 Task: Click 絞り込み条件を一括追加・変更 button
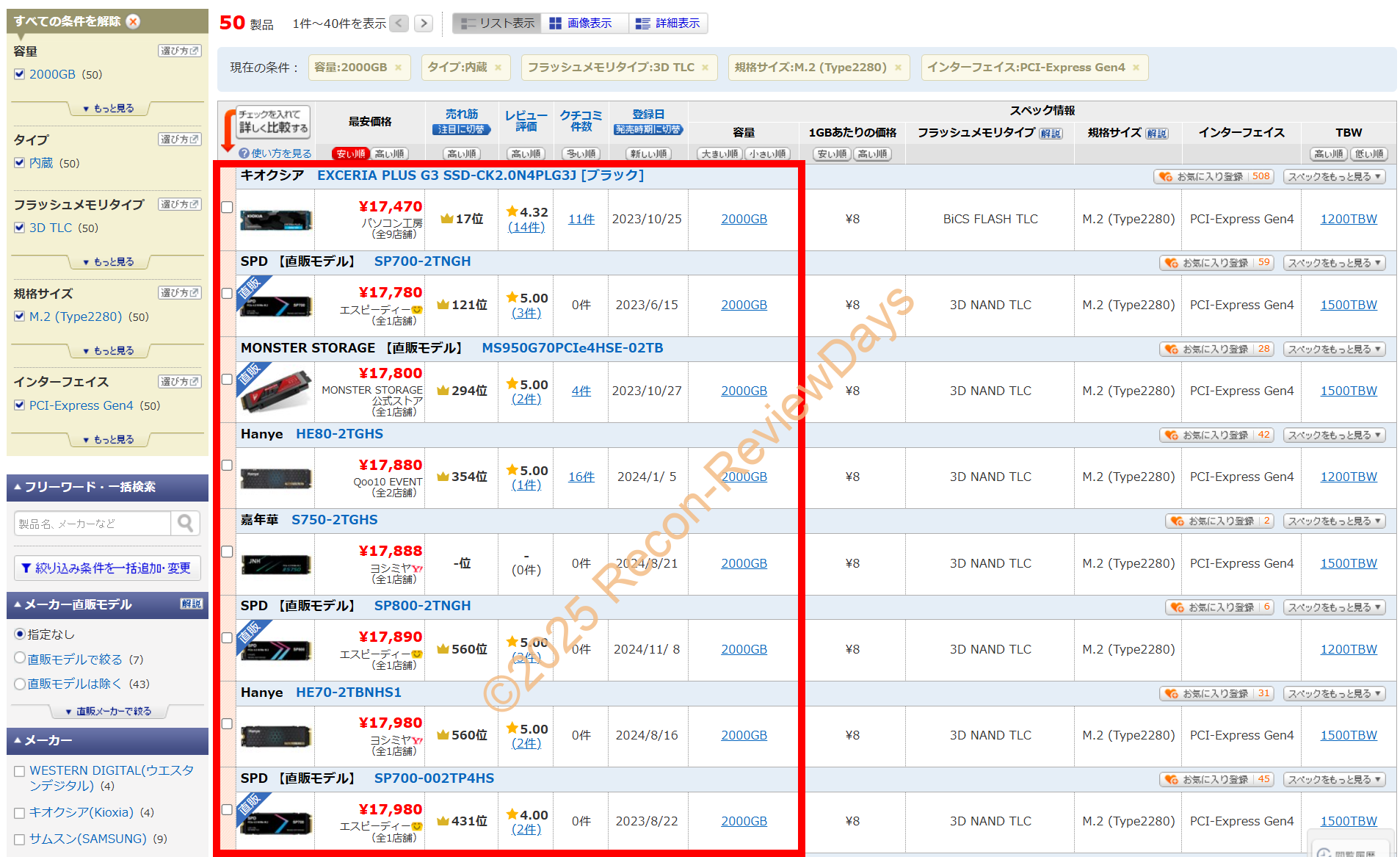(107, 568)
